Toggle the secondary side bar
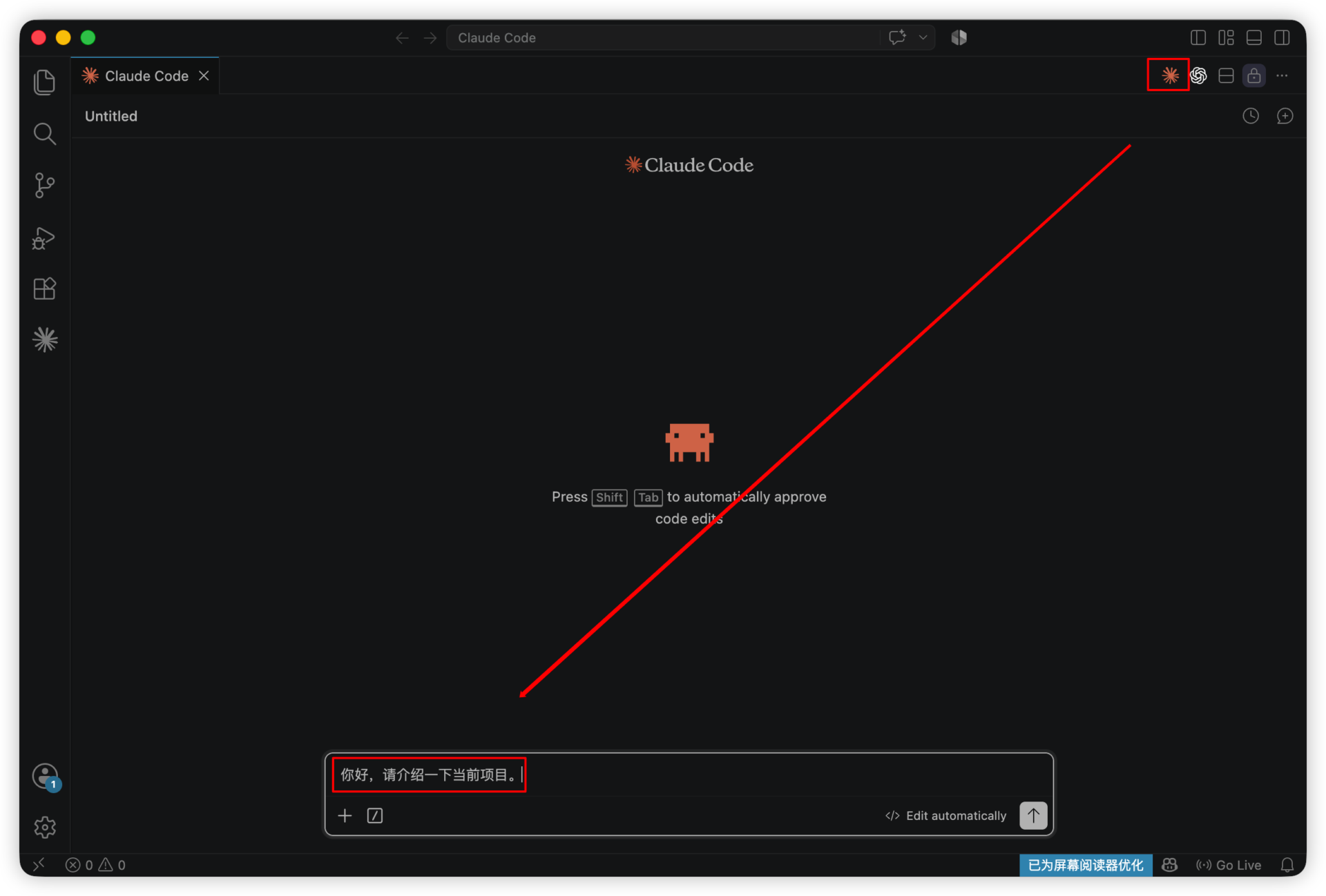 point(1282,37)
